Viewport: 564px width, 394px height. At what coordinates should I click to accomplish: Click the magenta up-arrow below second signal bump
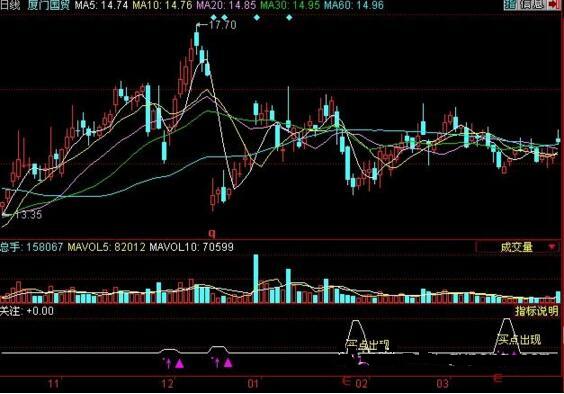[216, 362]
